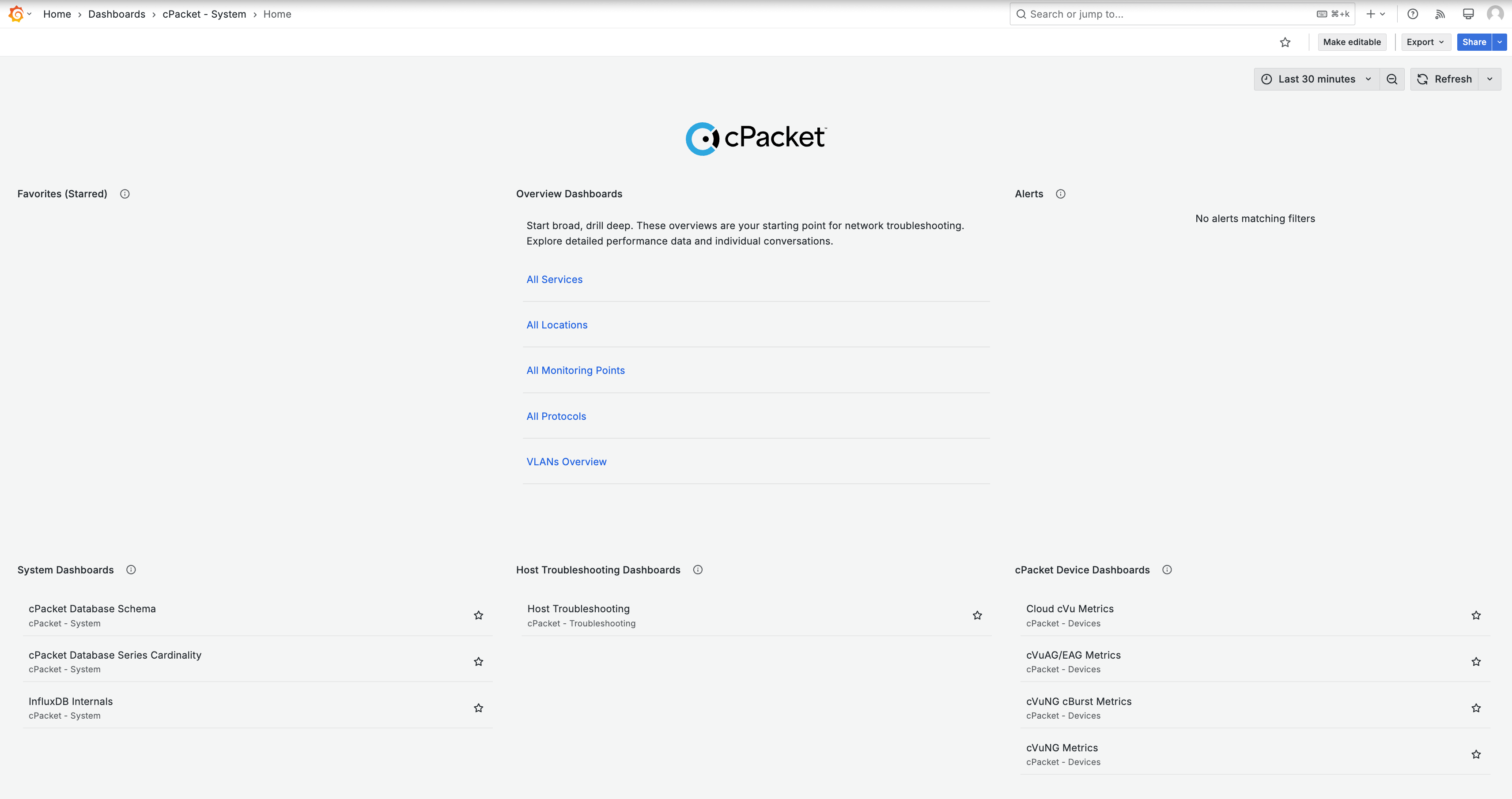
Task: Star the InfluxDB Internals dashboard
Action: point(479,708)
